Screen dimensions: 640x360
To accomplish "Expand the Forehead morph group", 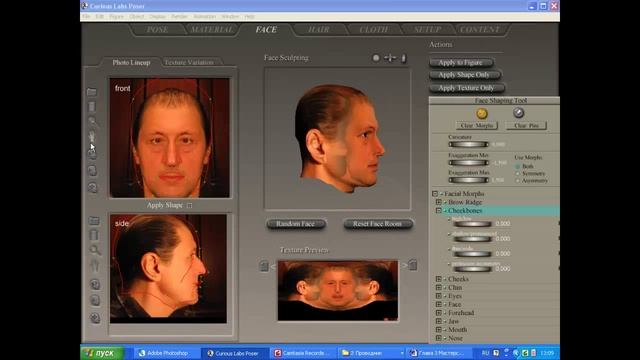I will [439, 313].
